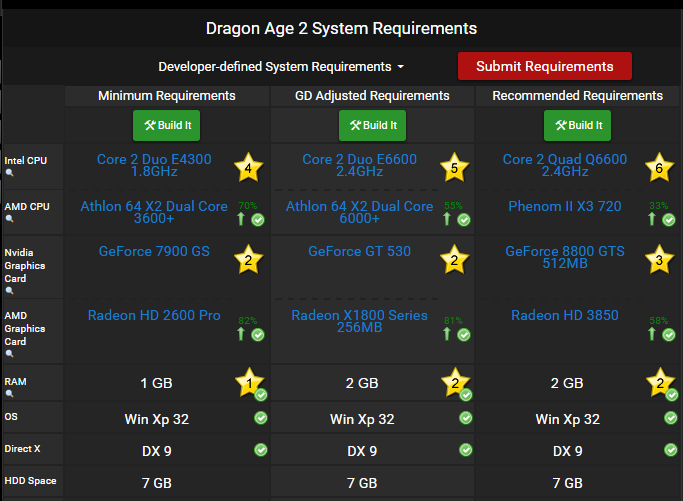Open Radeon X1800 Series 256MB link
683x501 pixels.
coord(359,321)
